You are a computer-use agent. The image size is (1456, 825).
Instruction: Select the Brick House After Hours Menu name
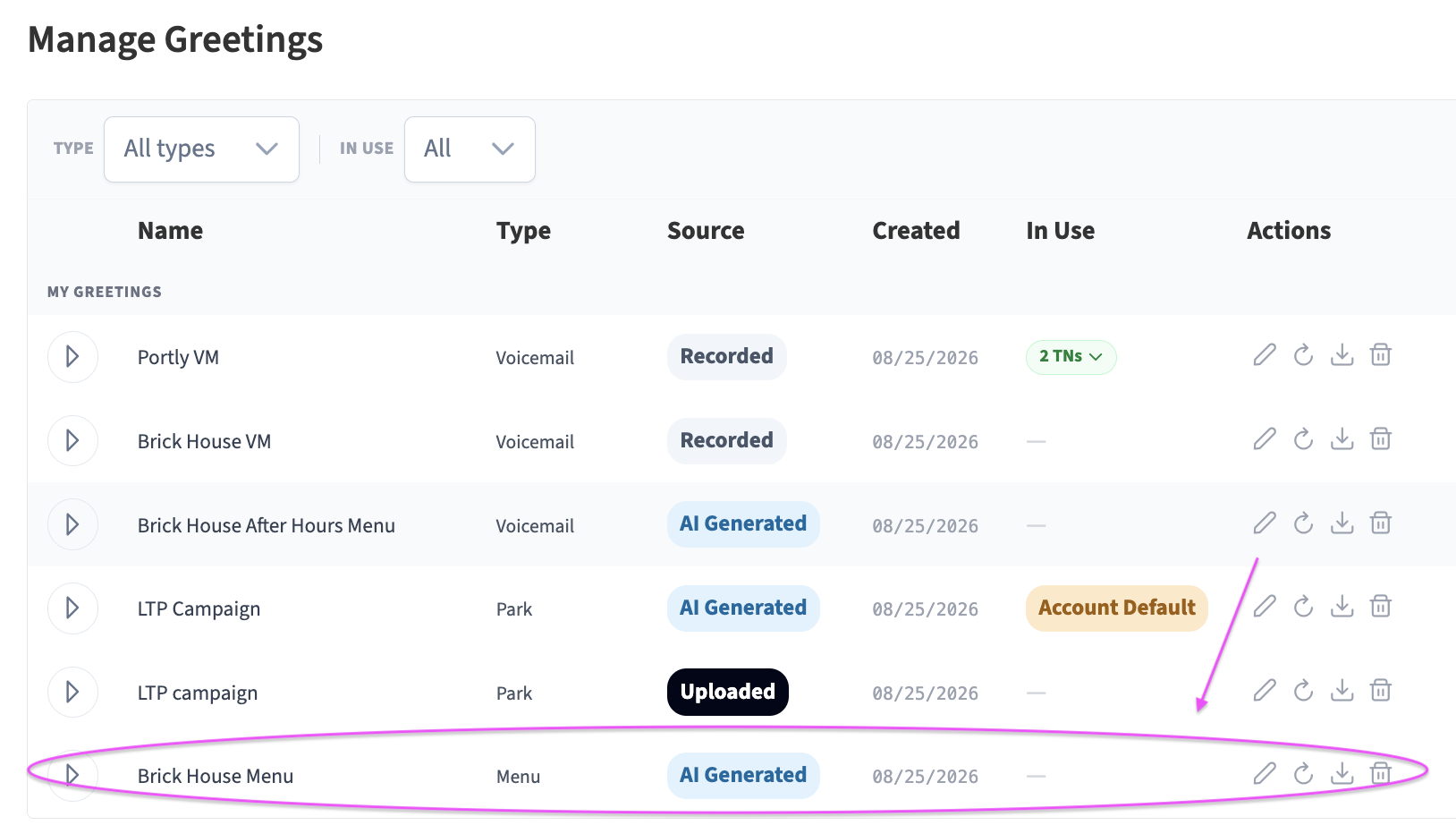(267, 525)
